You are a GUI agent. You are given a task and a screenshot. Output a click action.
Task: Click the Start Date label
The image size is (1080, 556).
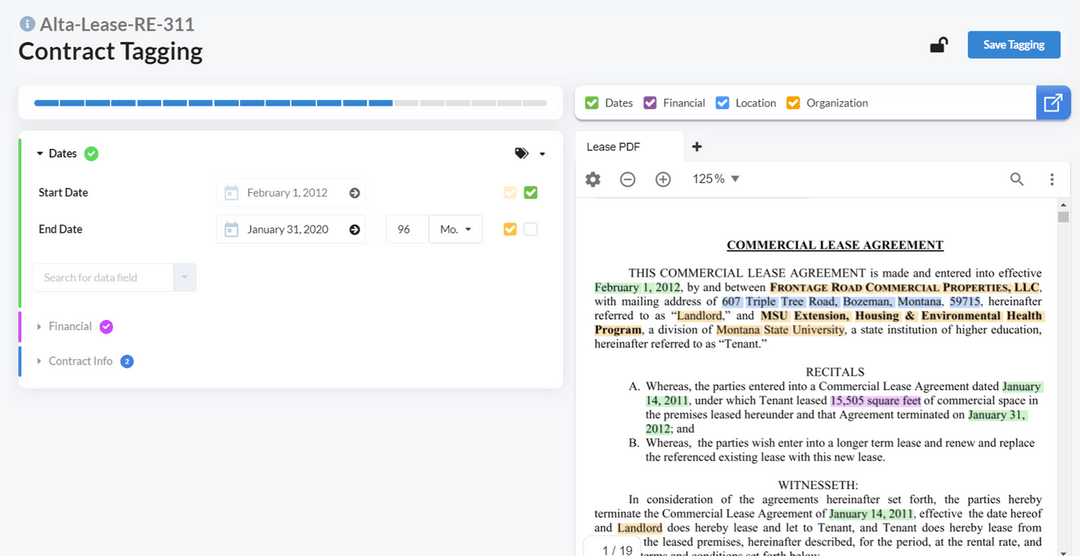click(x=63, y=193)
